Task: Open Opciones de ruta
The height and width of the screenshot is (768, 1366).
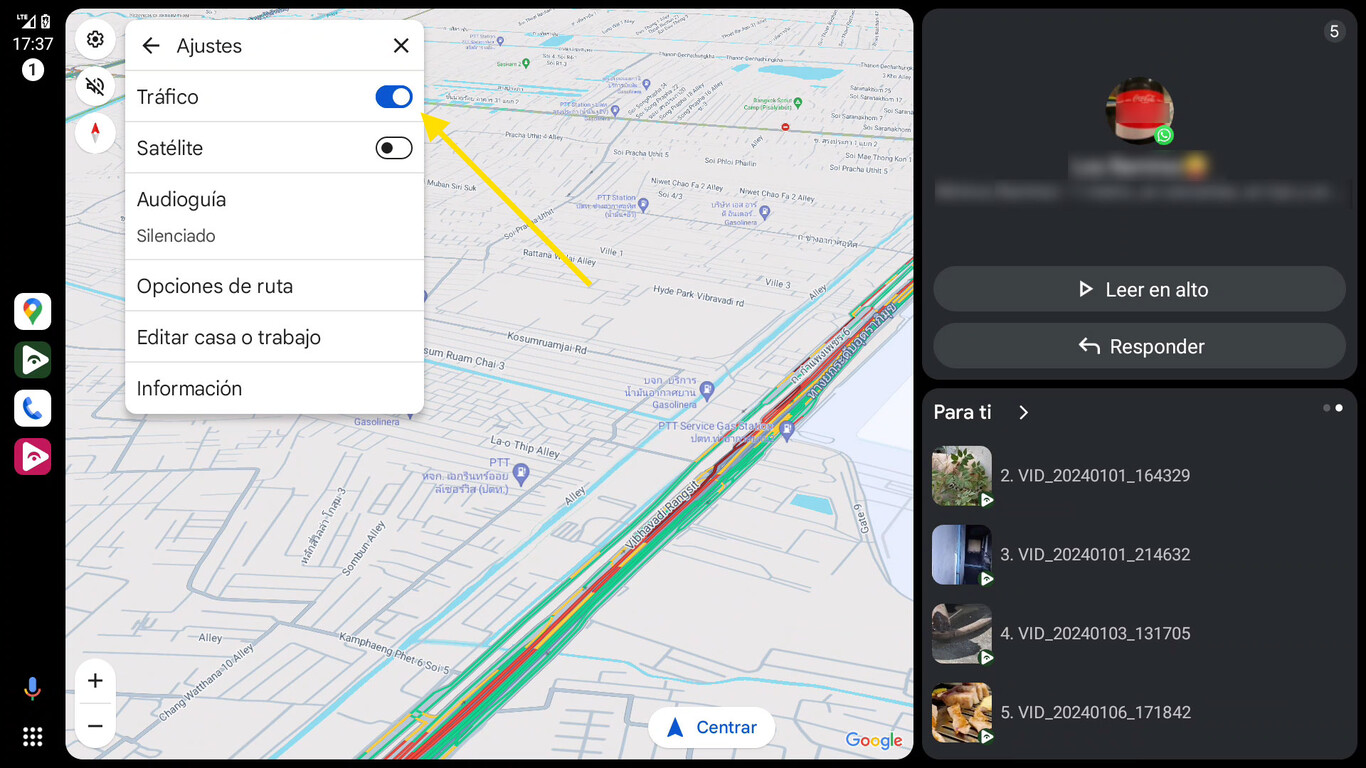Action: (274, 286)
